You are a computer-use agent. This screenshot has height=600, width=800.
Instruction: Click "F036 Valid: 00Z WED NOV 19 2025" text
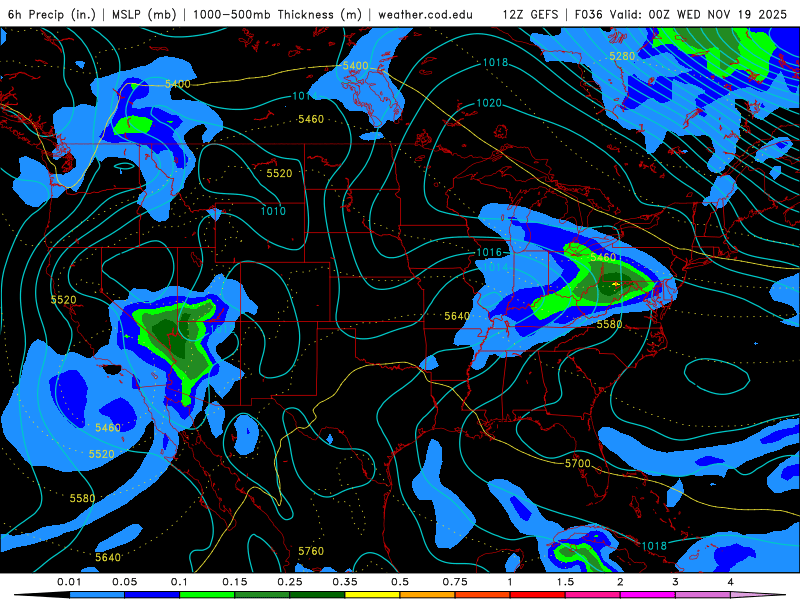(x=681, y=14)
